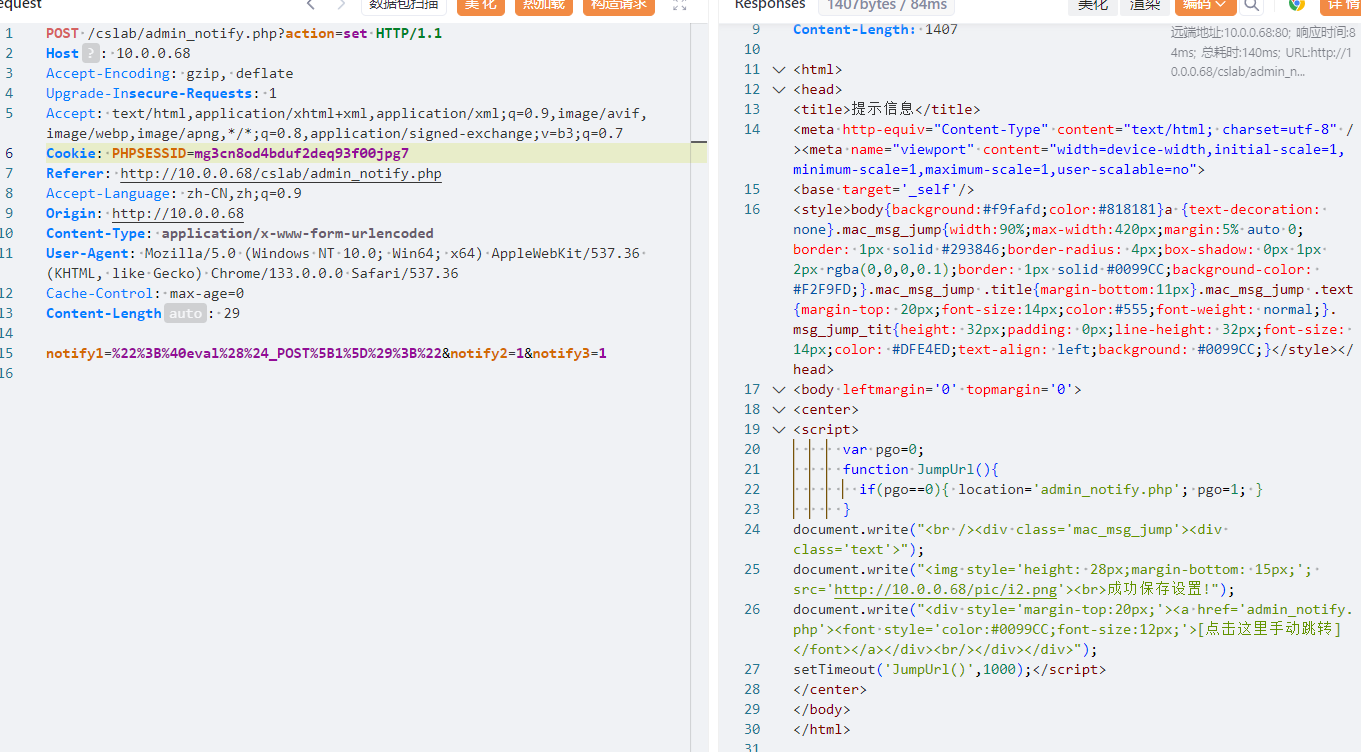1361x752 pixels.
Task: Click the closing </center> tag line
Action: (830, 689)
